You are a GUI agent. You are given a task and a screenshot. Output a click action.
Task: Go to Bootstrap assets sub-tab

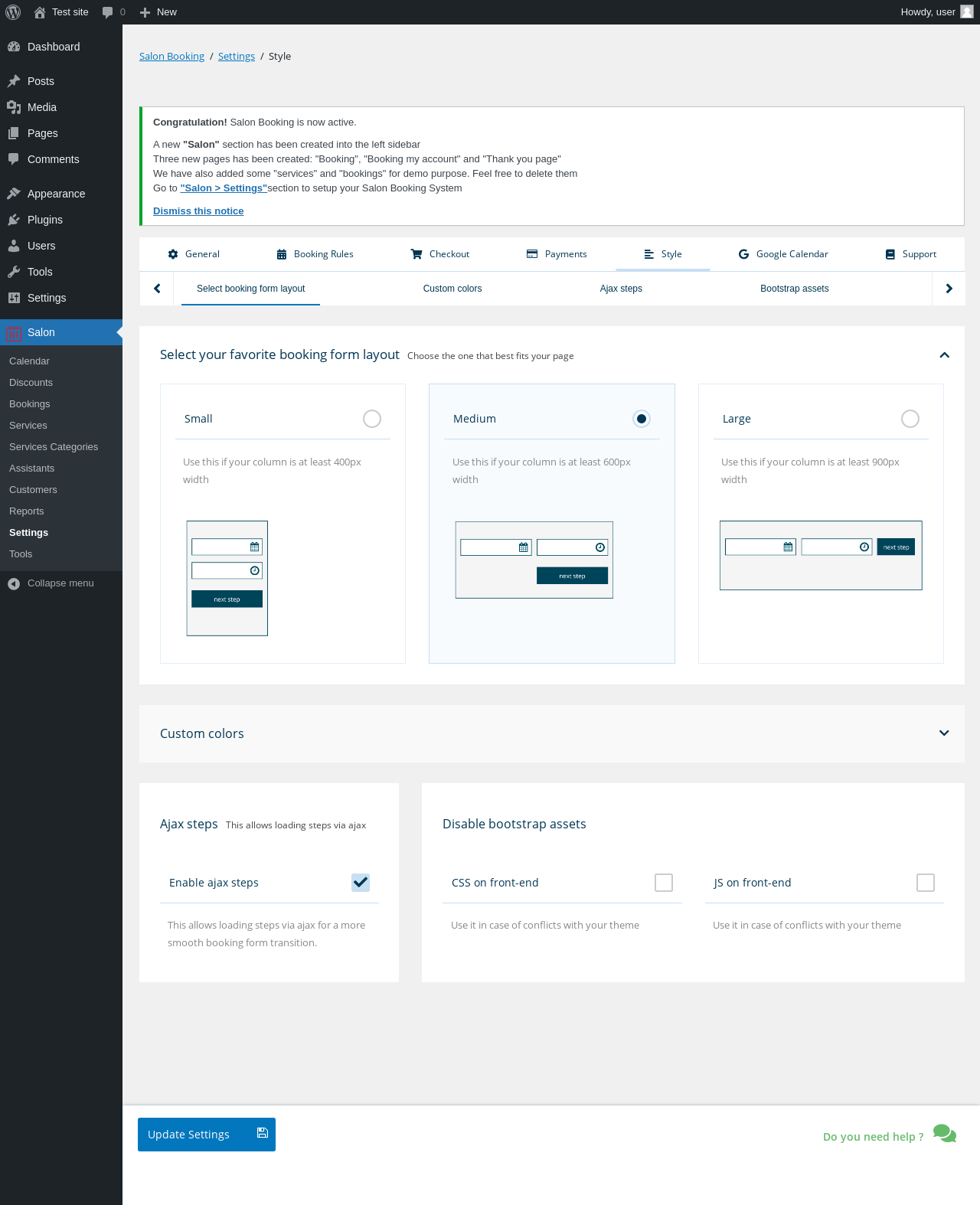pos(795,289)
